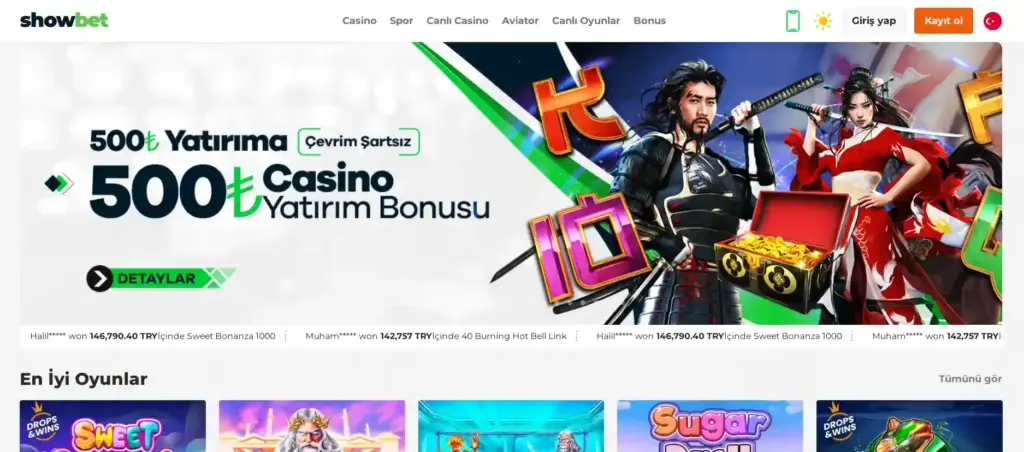
Task: Open the Sugar Rush game thumbnail
Action: click(x=710, y=426)
